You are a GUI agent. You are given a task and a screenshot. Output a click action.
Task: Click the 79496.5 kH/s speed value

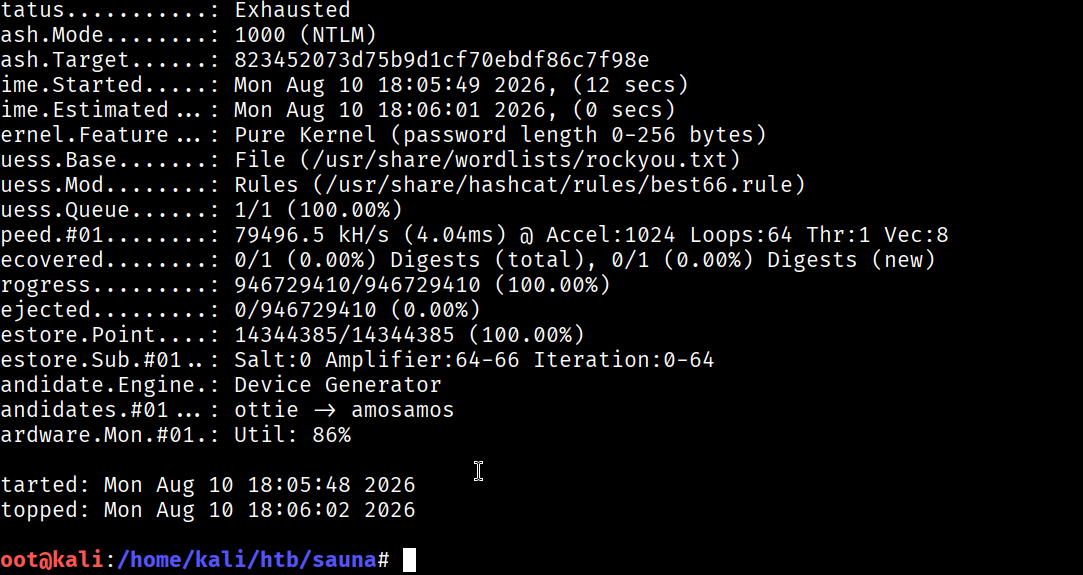[x=312, y=235]
